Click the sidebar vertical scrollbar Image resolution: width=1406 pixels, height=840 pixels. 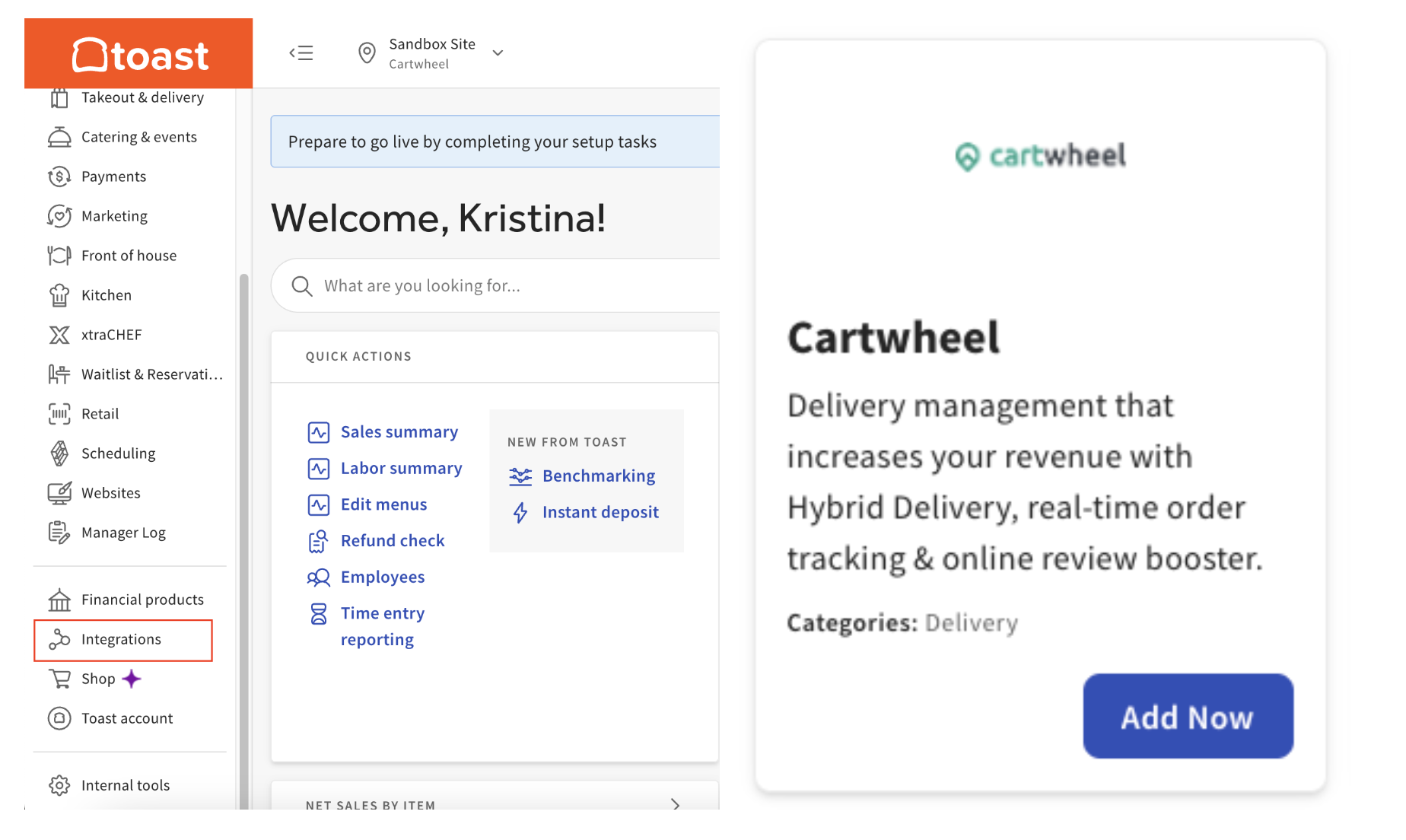point(244,540)
